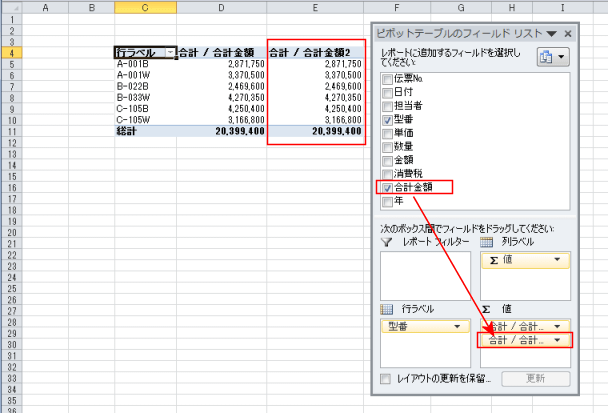Screen dimensions: 608x413
Task: Click the row labels area icon
Action: tap(387, 309)
